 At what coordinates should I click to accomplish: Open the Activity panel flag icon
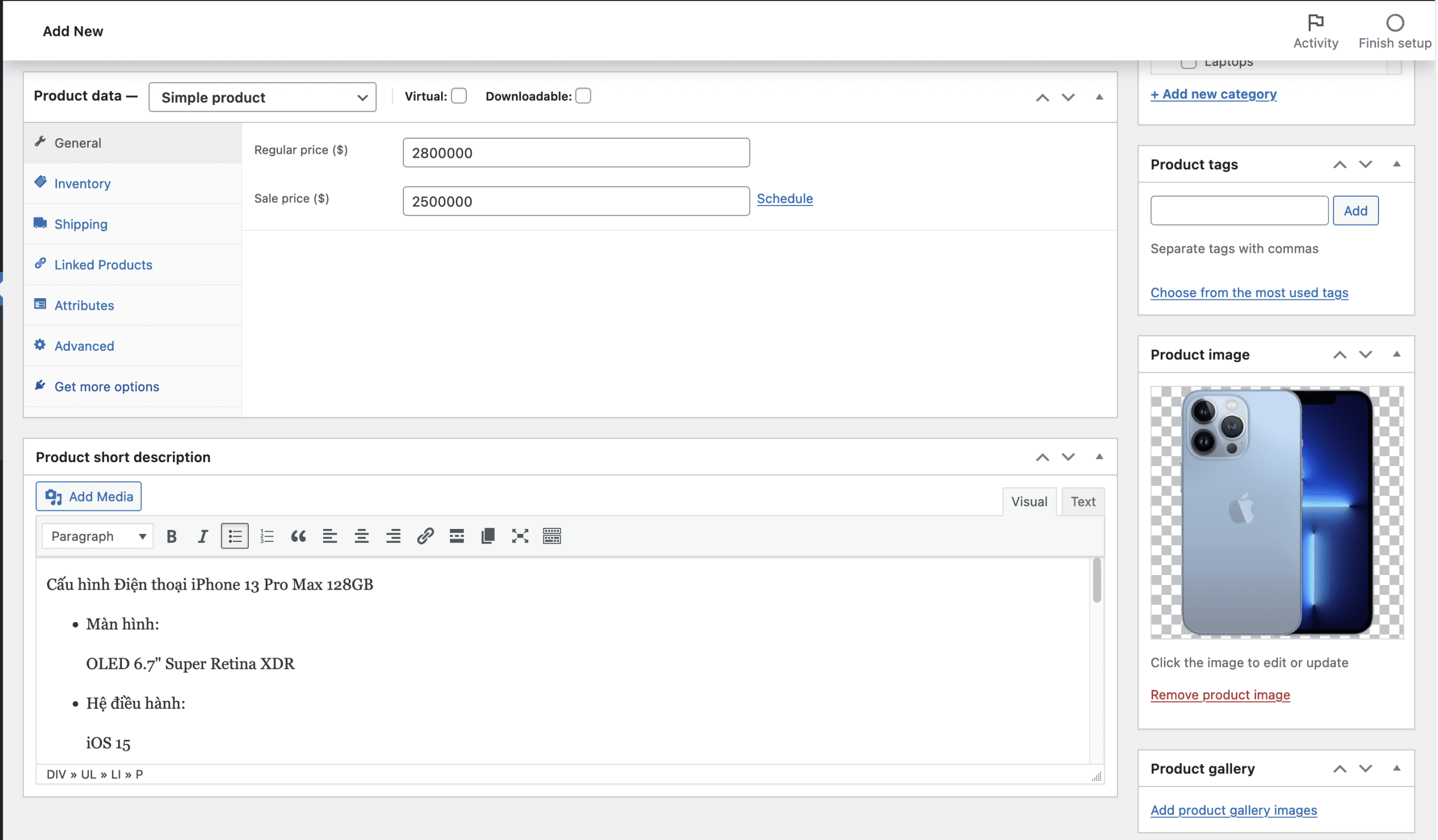[1316, 22]
